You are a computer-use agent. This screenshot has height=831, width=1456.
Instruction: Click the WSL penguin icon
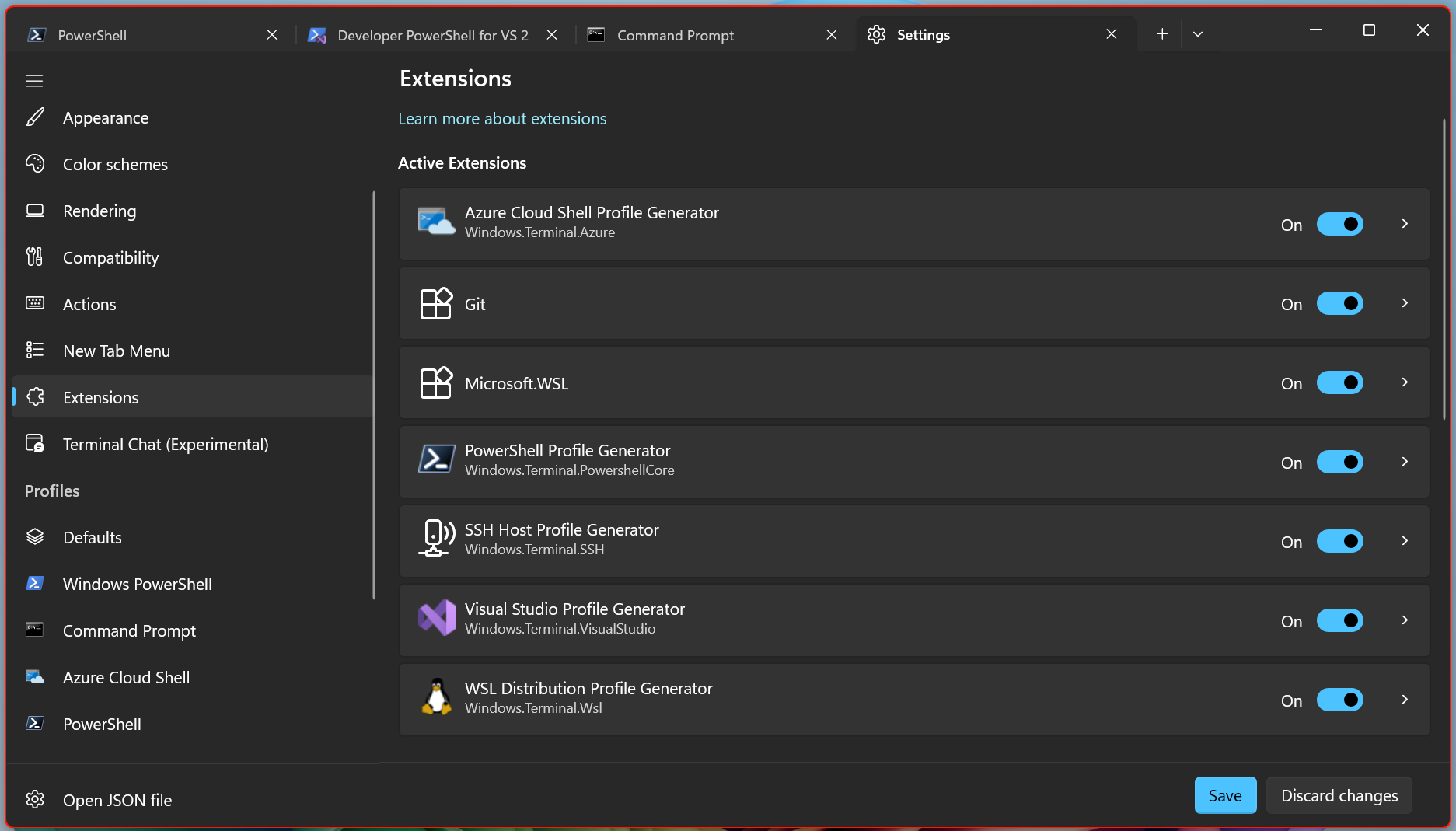point(436,697)
